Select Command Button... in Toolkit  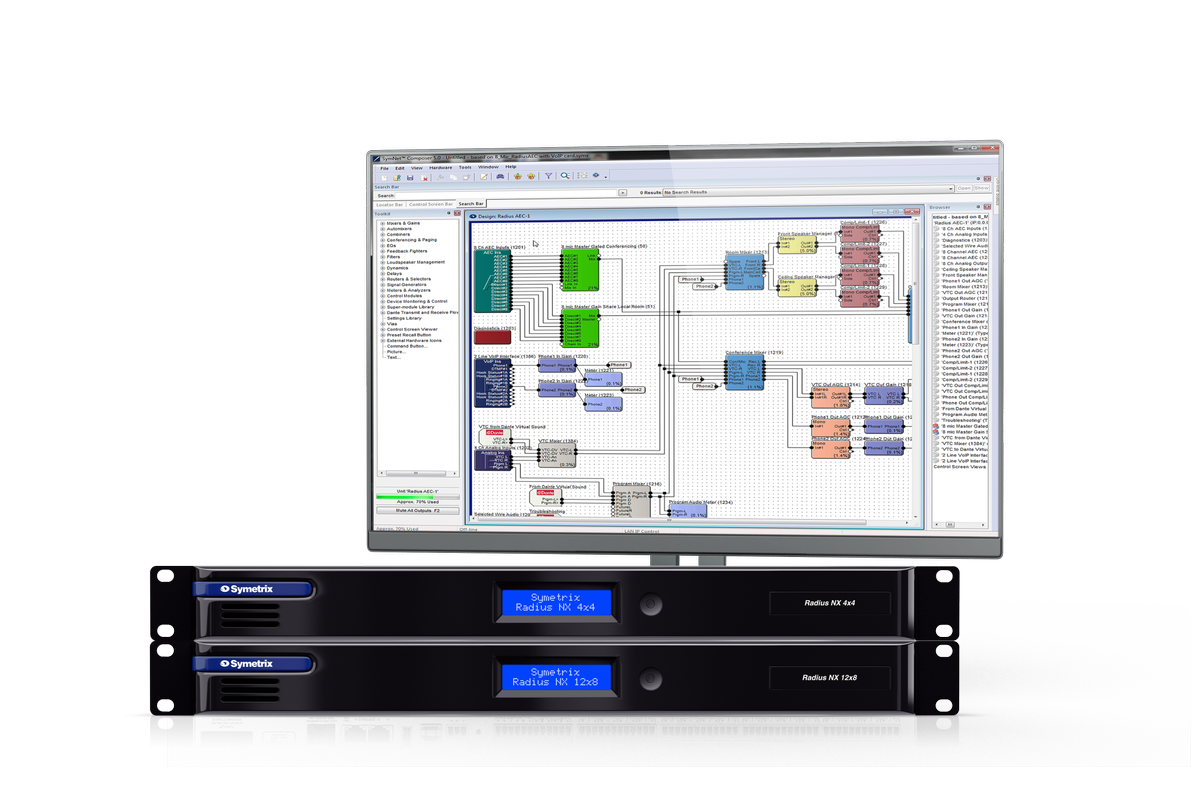pyautogui.click(x=407, y=346)
